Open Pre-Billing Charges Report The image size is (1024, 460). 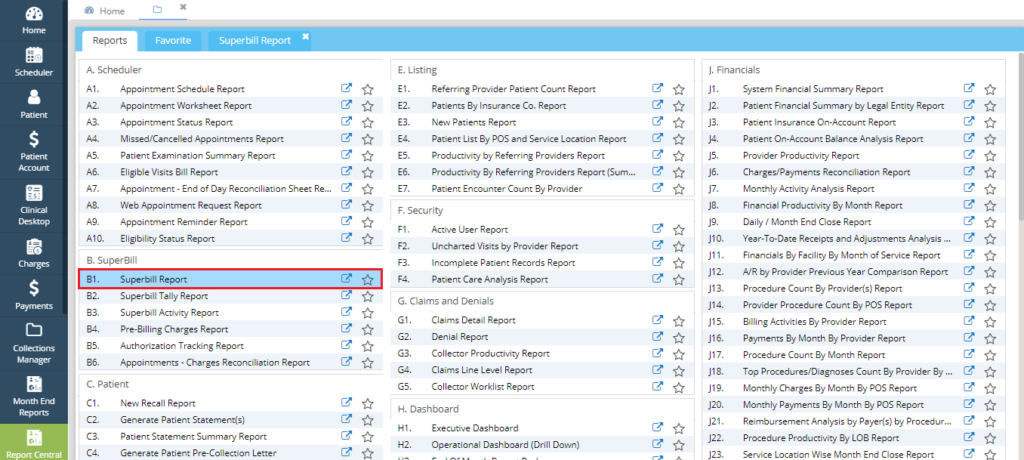pos(174,329)
